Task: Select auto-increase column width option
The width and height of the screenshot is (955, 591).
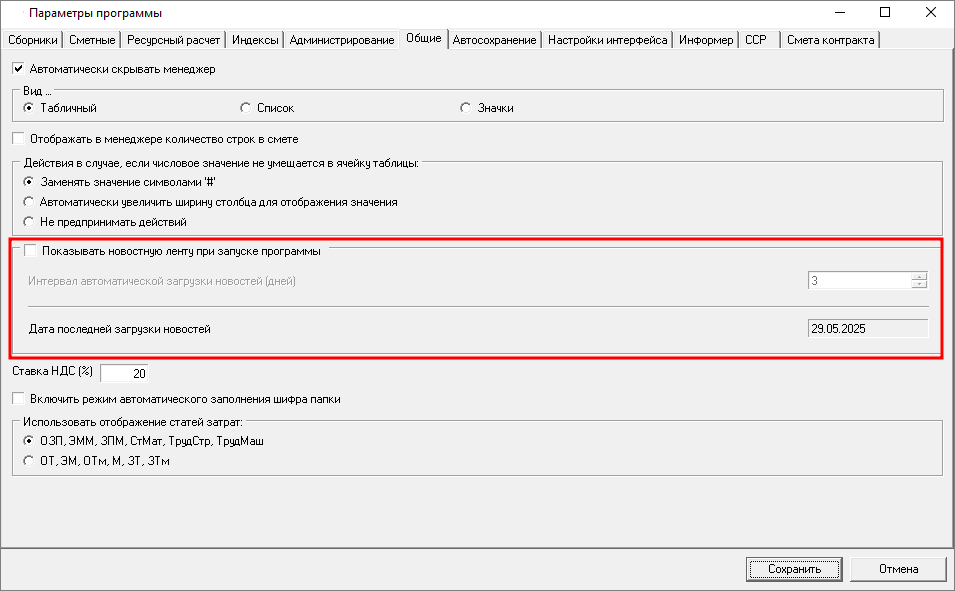Action: (x=29, y=202)
